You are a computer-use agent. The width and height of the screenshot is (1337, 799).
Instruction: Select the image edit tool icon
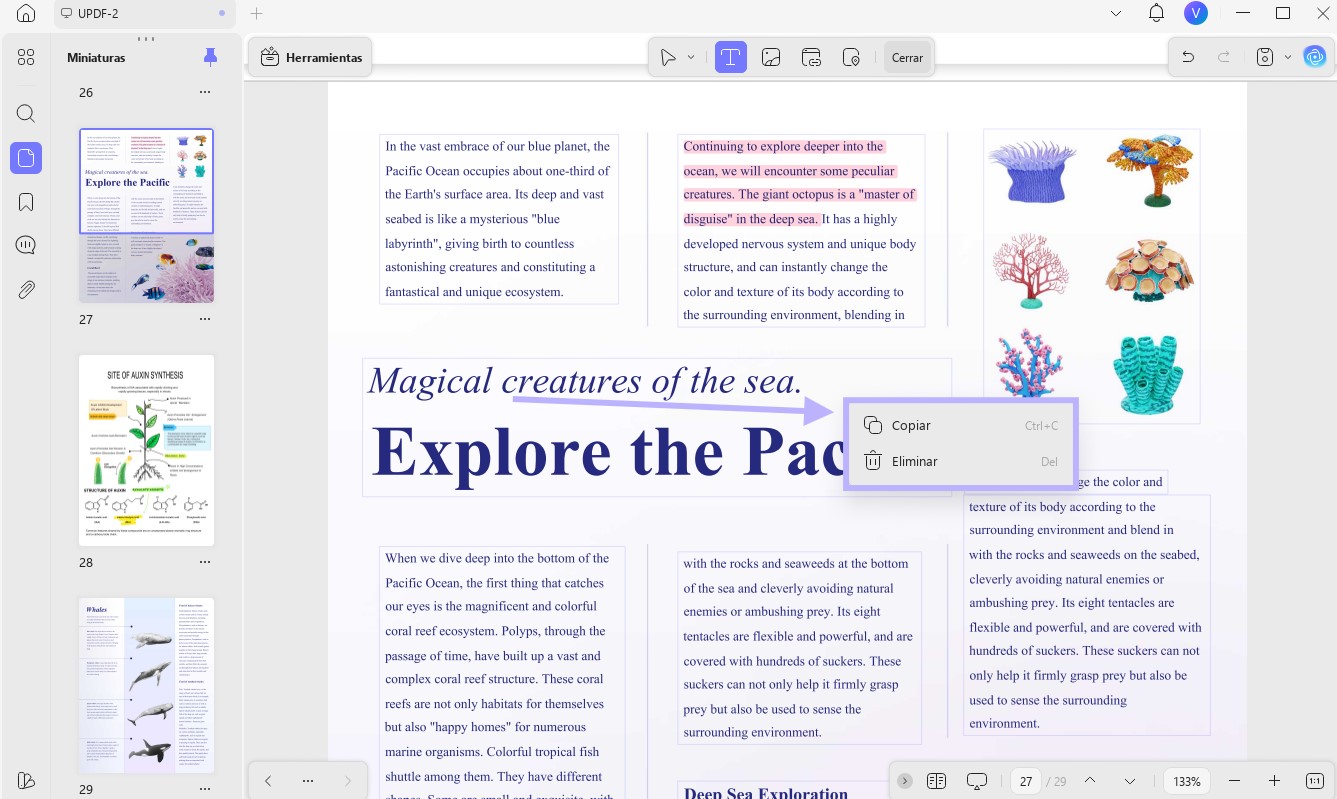[771, 57]
